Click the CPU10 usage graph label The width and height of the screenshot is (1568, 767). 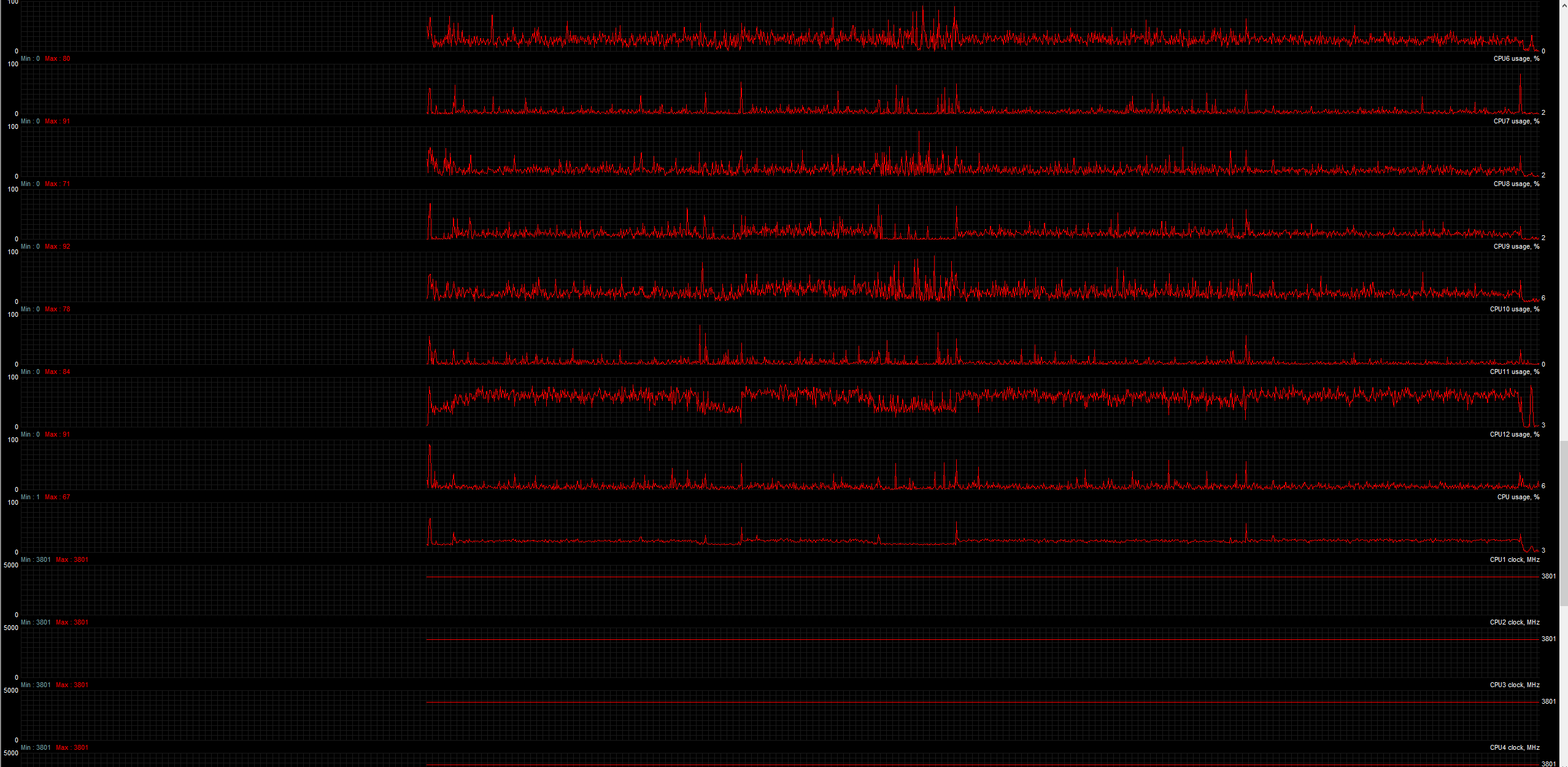pyautogui.click(x=1514, y=310)
